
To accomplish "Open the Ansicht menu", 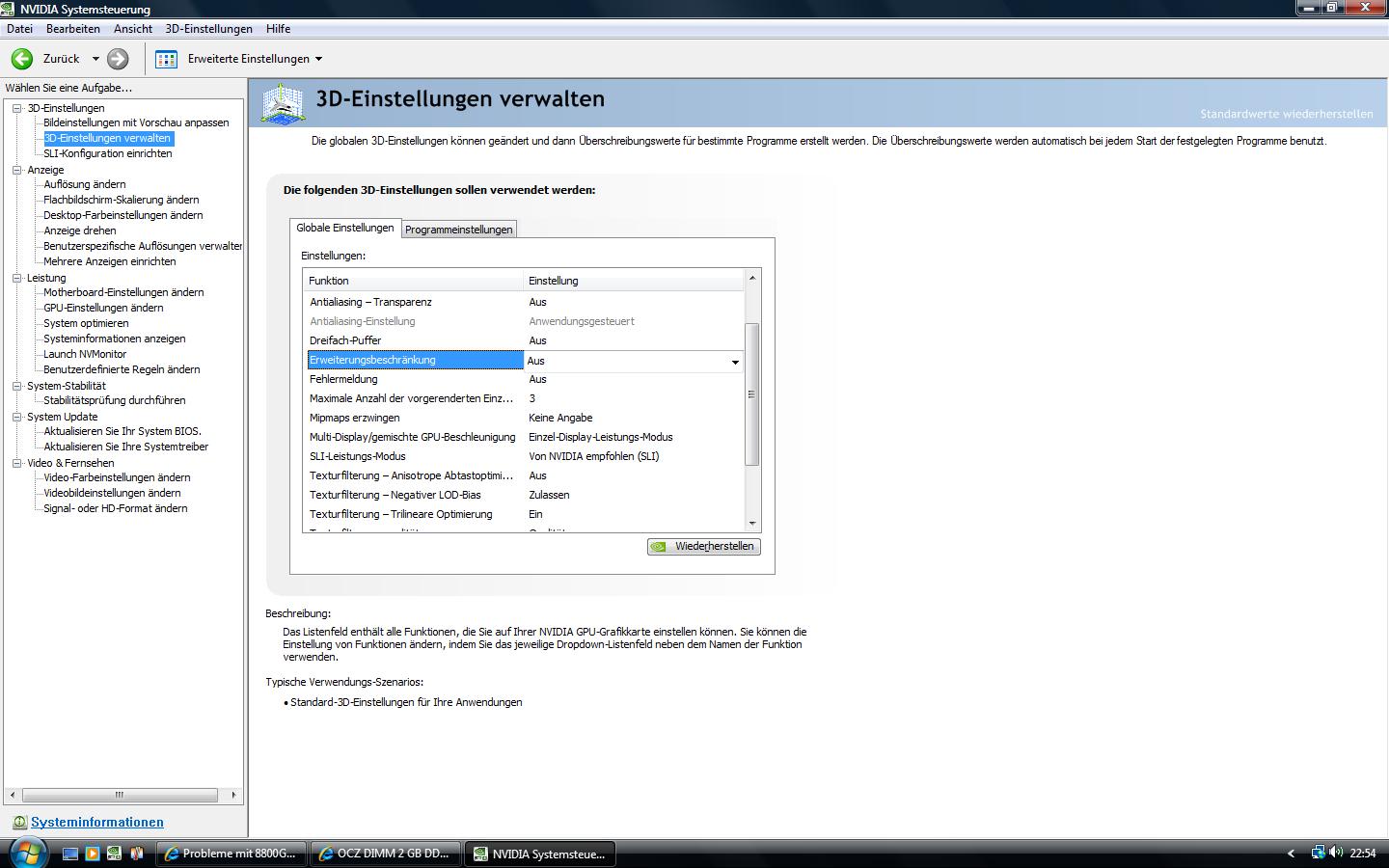I will click(x=133, y=29).
